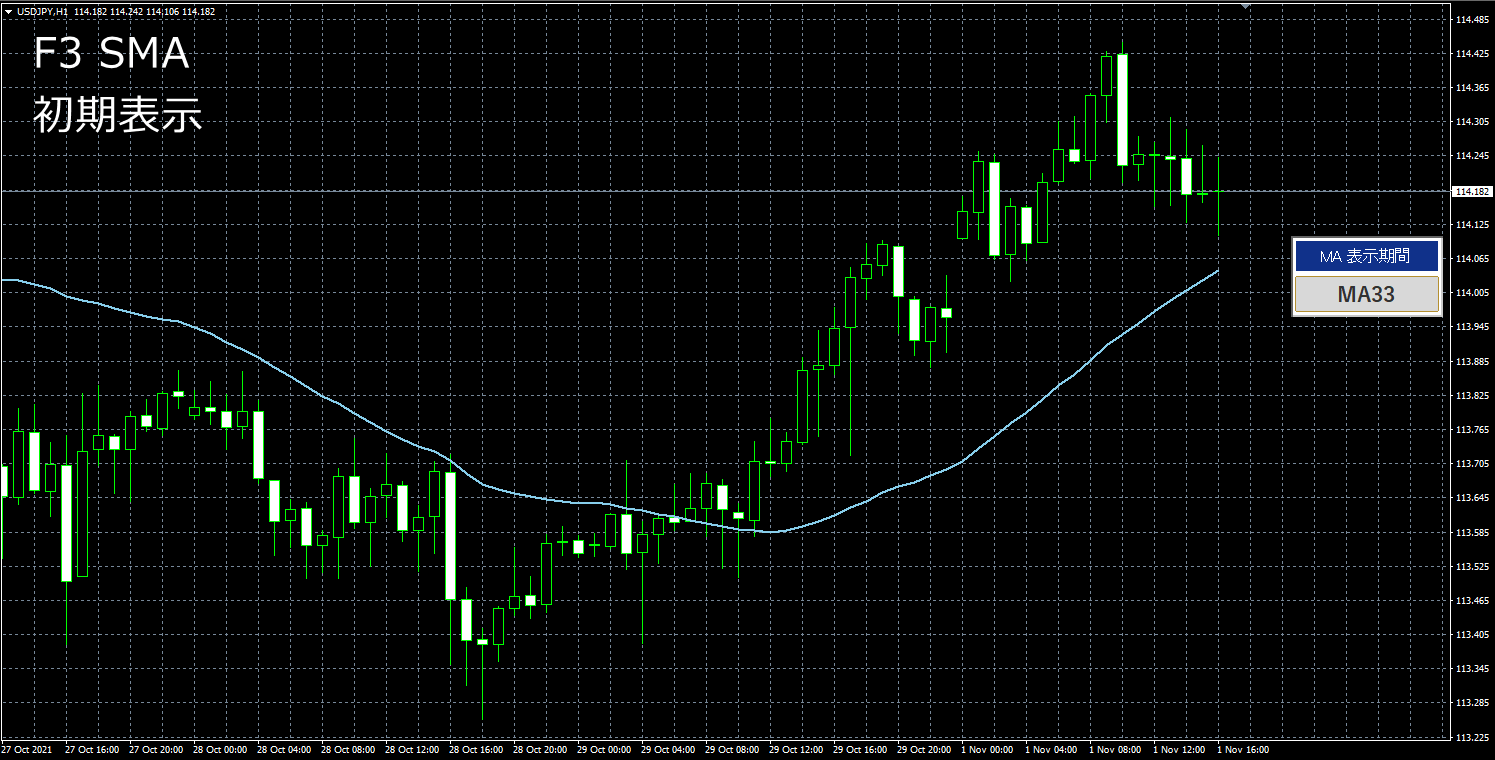Select the current price label 114.182
Viewport: 1495px width, 760px height.
(1469, 191)
